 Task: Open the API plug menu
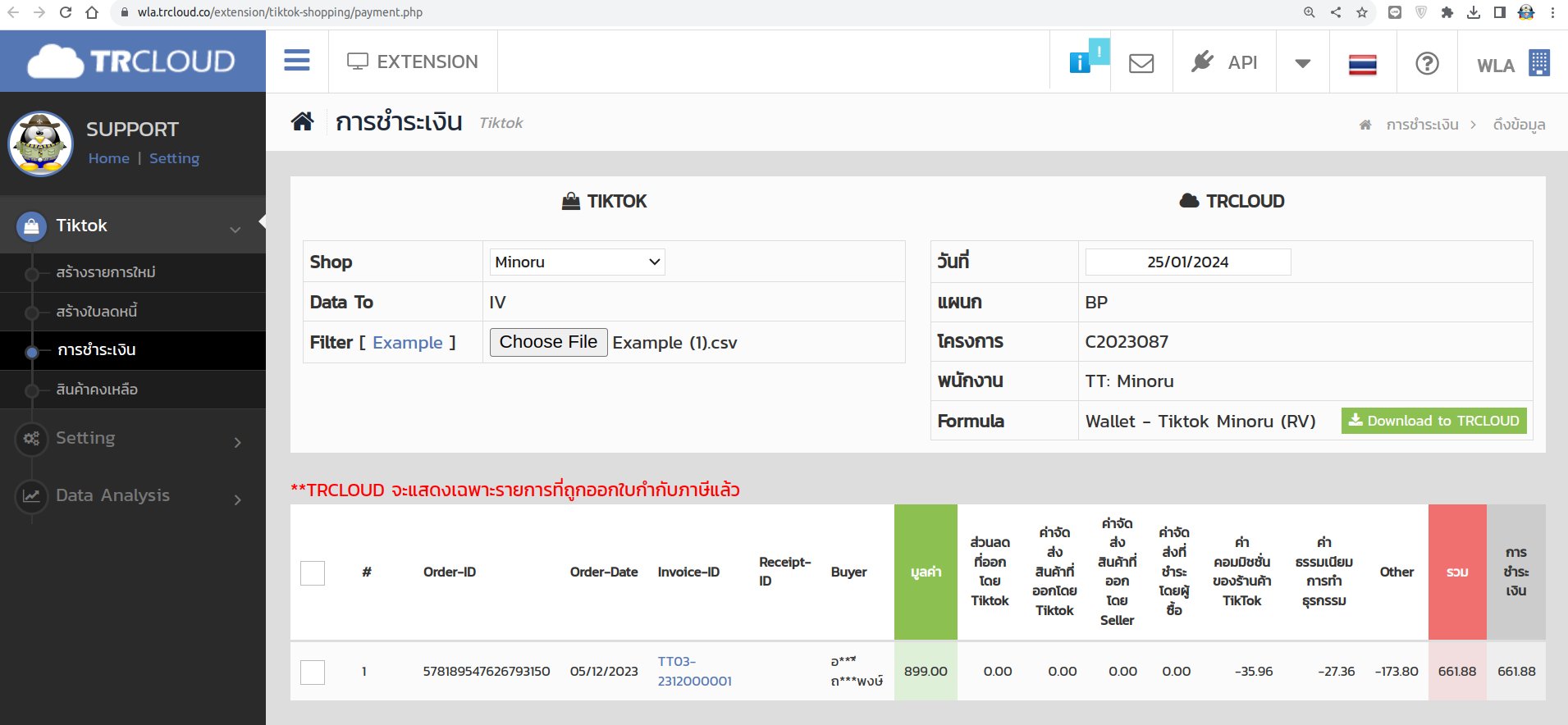pos(1224,62)
